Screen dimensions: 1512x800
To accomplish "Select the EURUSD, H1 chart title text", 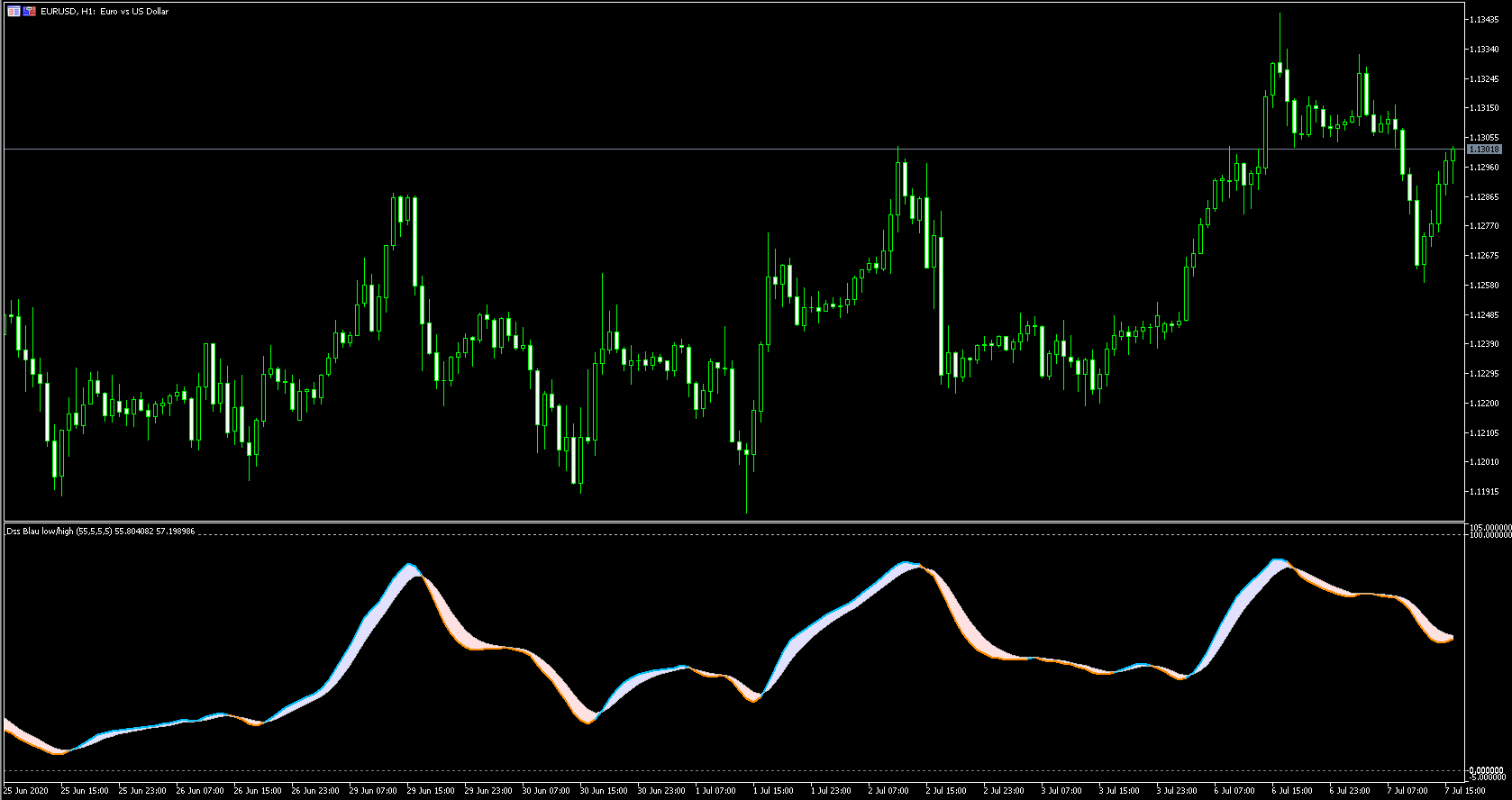I will pos(105,12).
